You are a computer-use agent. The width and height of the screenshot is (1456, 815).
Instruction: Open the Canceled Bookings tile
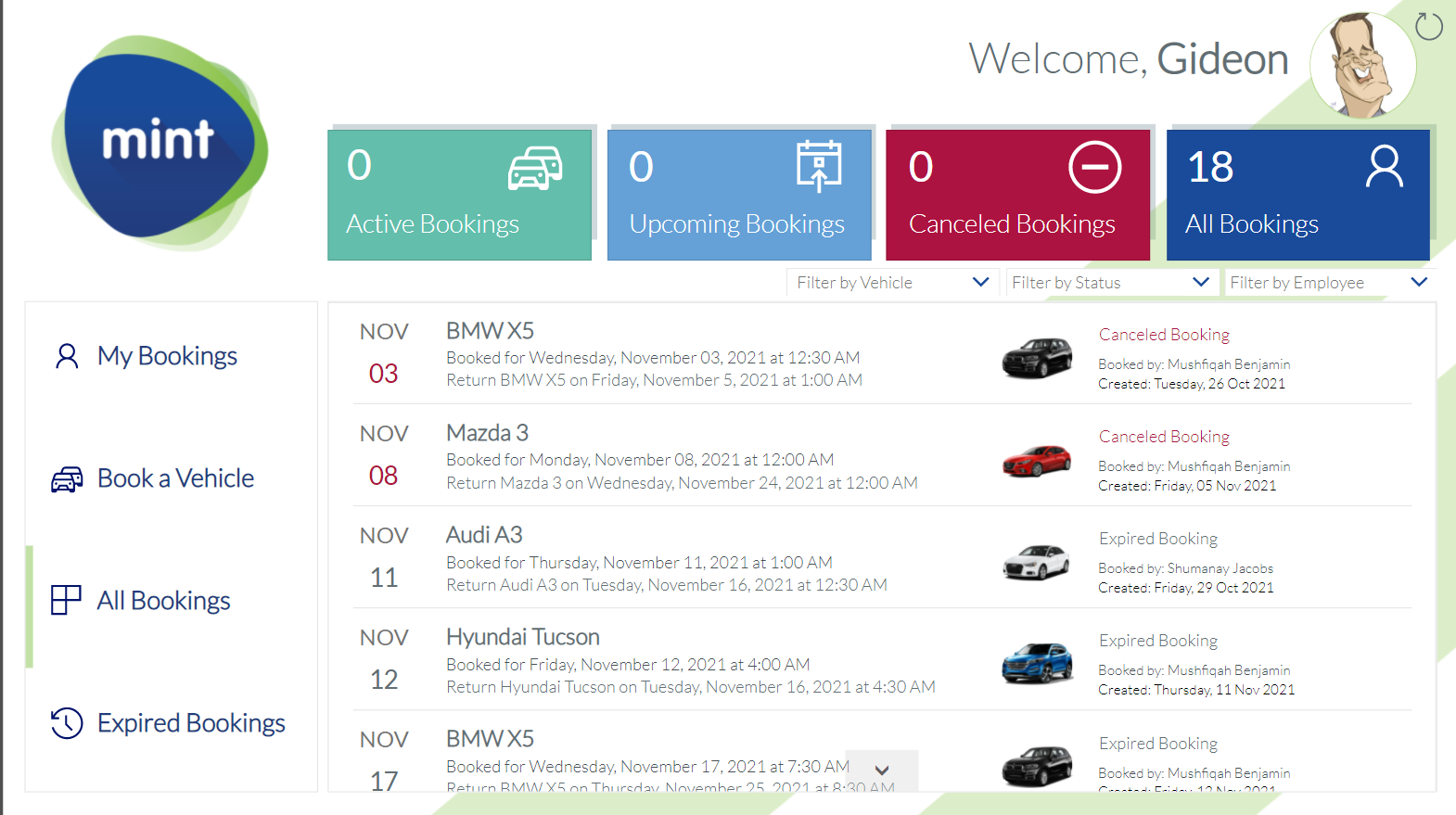pos(1018,195)
